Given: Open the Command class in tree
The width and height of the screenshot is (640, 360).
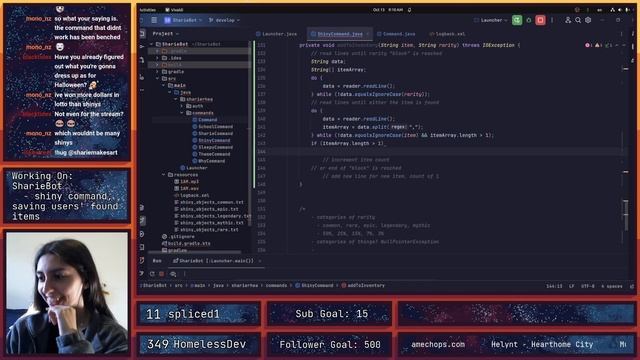Looking at the screenshot, I should click(204, 120).
